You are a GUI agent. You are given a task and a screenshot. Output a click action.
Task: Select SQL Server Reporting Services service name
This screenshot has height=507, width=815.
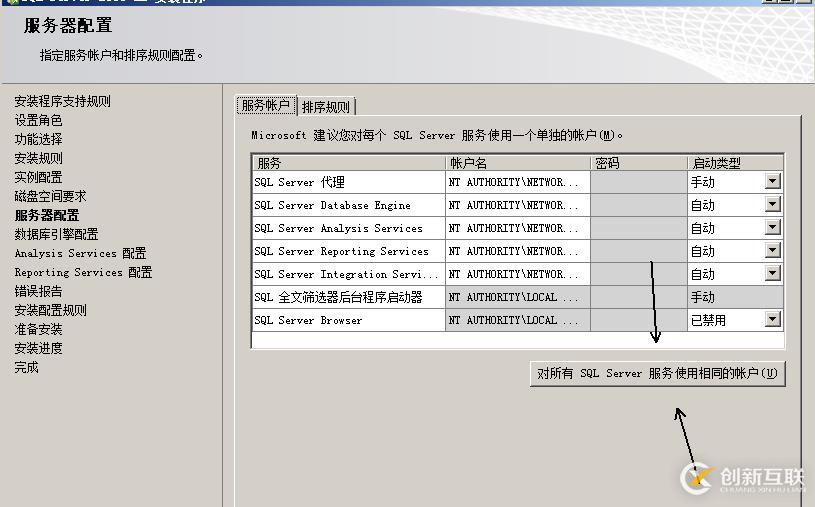pos(348,251)
